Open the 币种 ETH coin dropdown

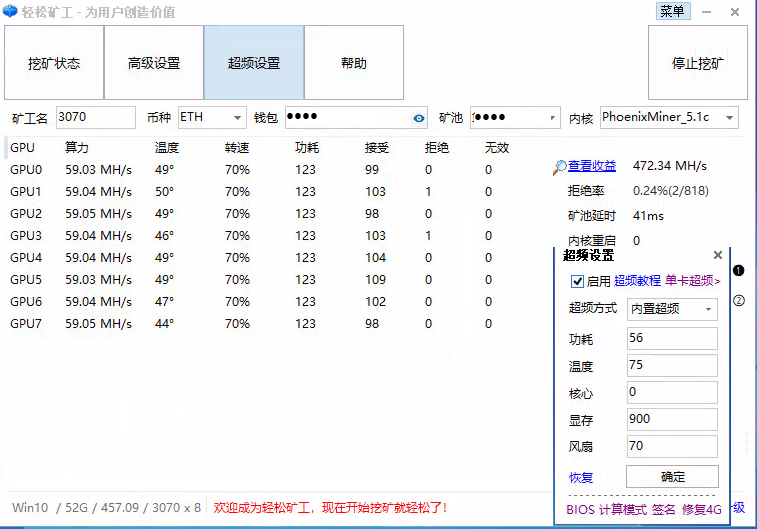tap(212, 118)
